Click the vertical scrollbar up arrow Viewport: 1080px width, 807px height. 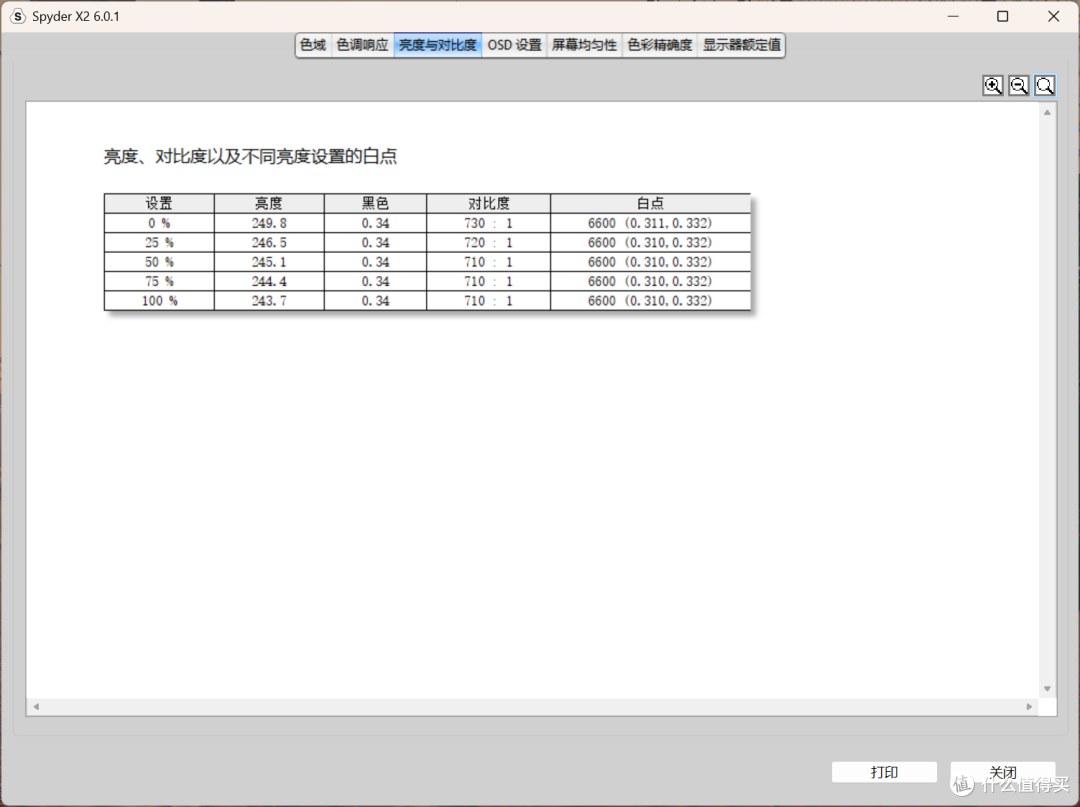(1048, 112)
